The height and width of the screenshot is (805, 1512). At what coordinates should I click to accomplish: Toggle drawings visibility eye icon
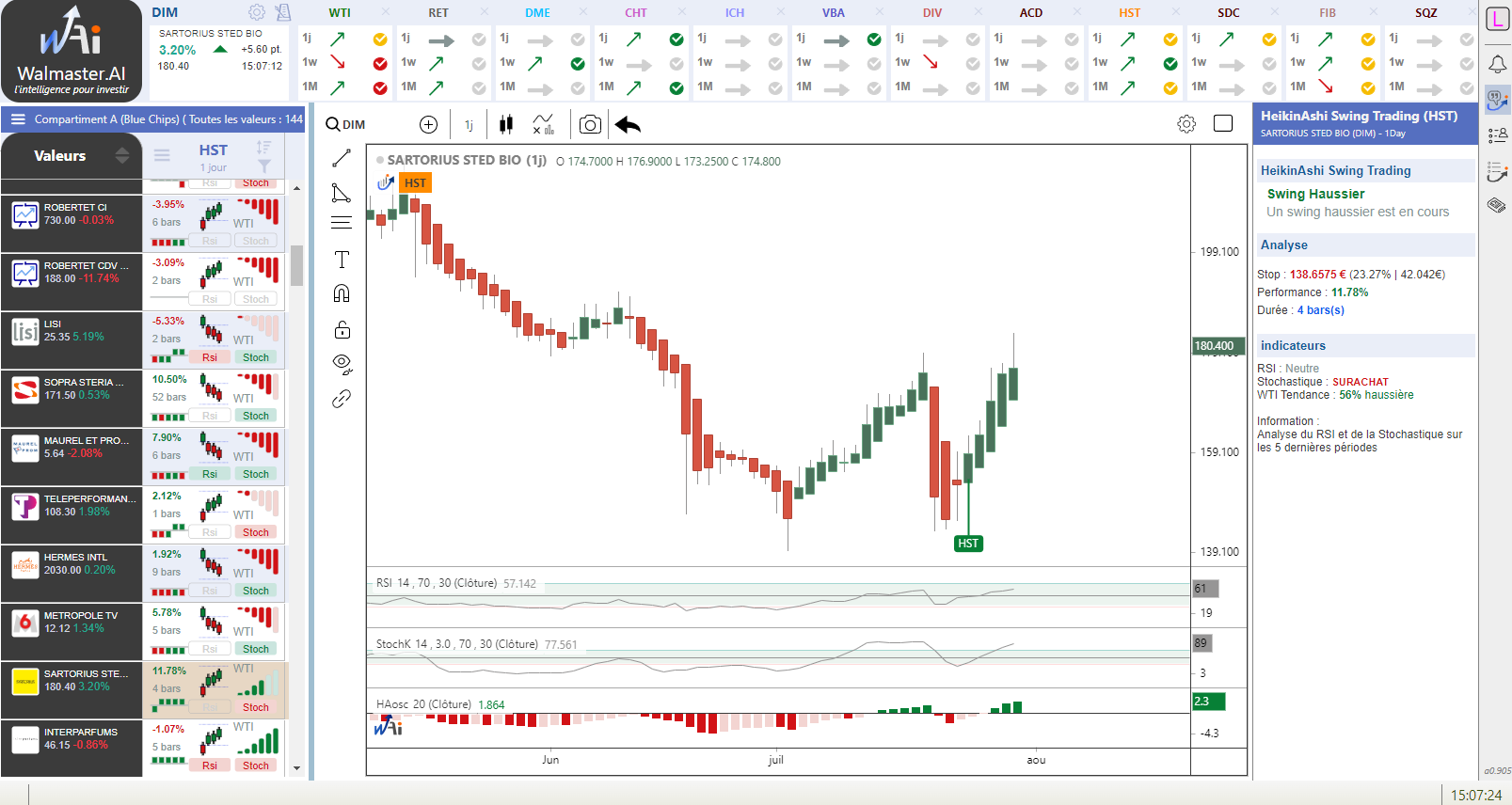click(x=342, y=364)
